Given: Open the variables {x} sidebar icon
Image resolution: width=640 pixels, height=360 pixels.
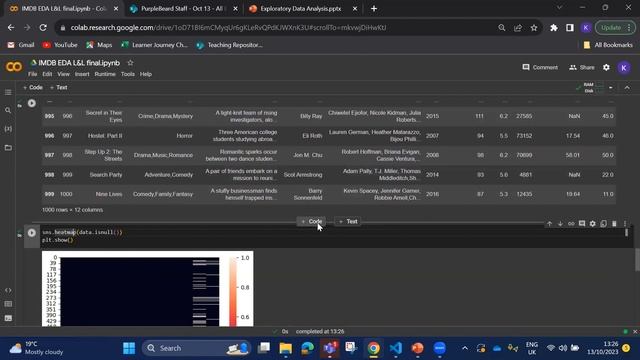Looking at the screenshot, I should (8, 129).
